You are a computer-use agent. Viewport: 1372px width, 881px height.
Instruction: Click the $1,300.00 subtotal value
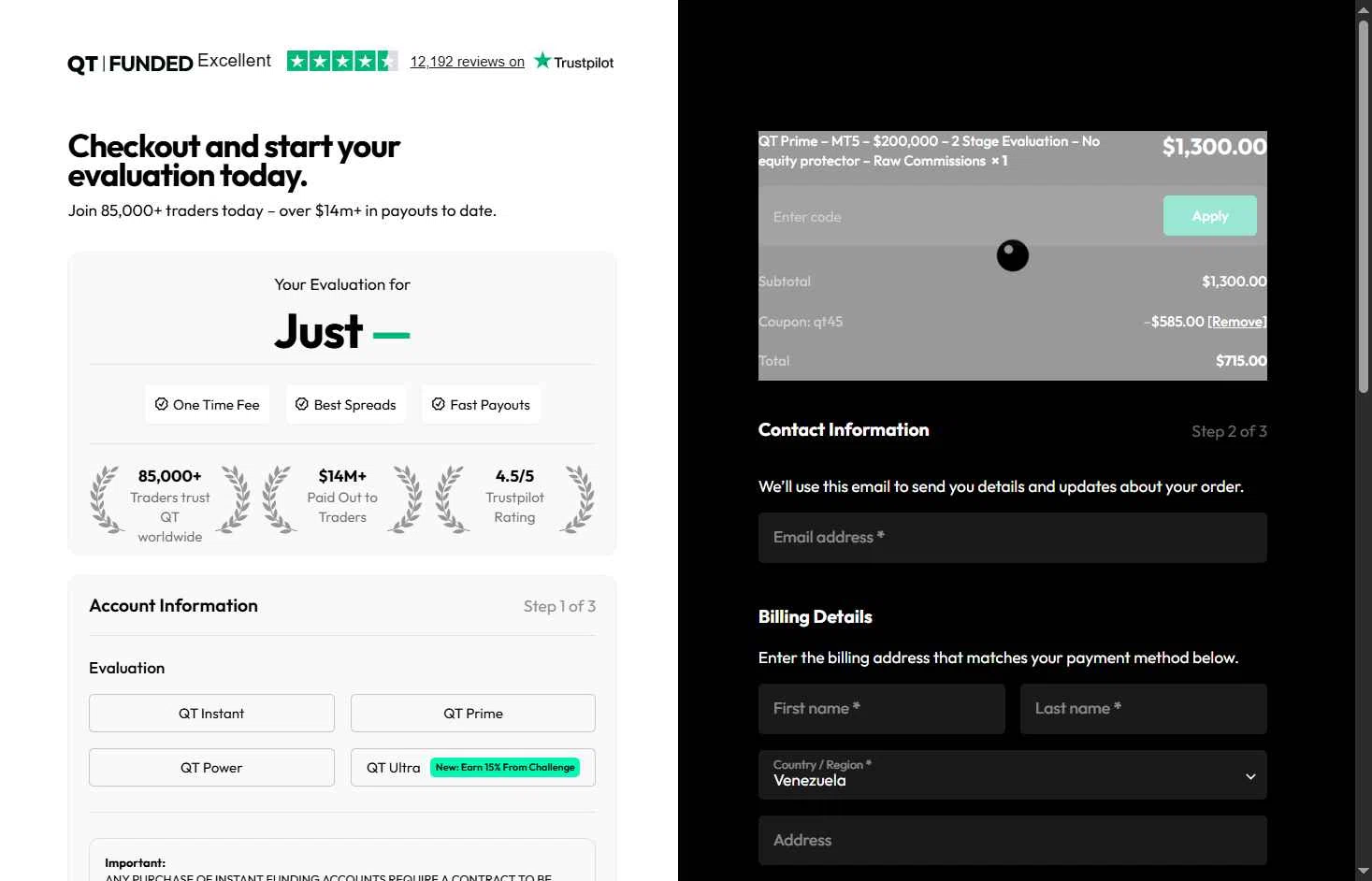[1235, 282]
